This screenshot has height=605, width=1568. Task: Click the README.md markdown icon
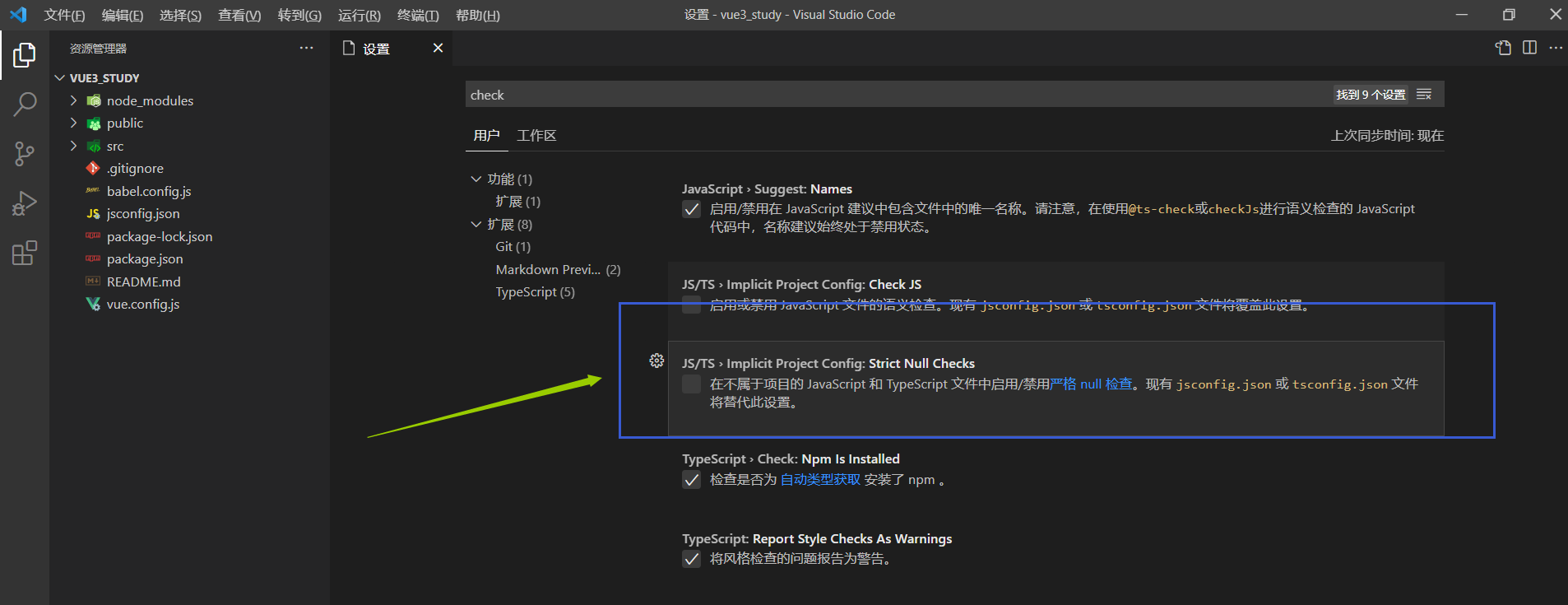point(93,282)
